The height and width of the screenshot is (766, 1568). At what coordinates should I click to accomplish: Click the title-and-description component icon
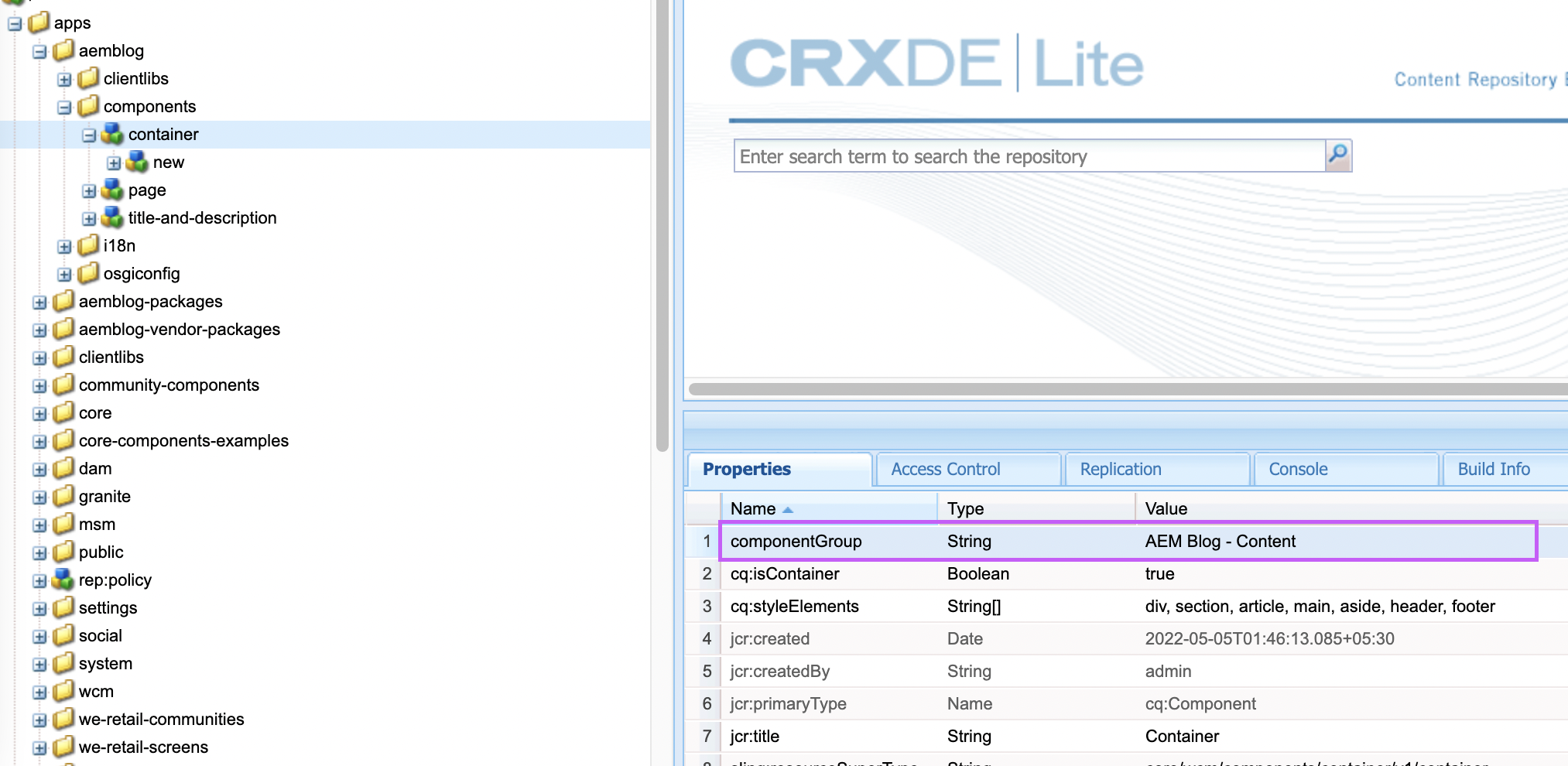[x=113, y=217]
